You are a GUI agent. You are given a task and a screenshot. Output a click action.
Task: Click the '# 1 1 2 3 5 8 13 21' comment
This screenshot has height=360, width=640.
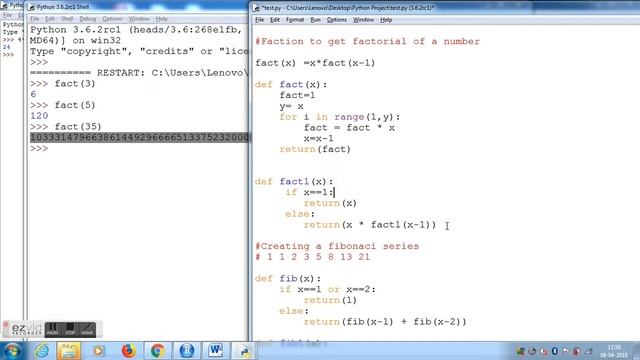coord(312,257)
